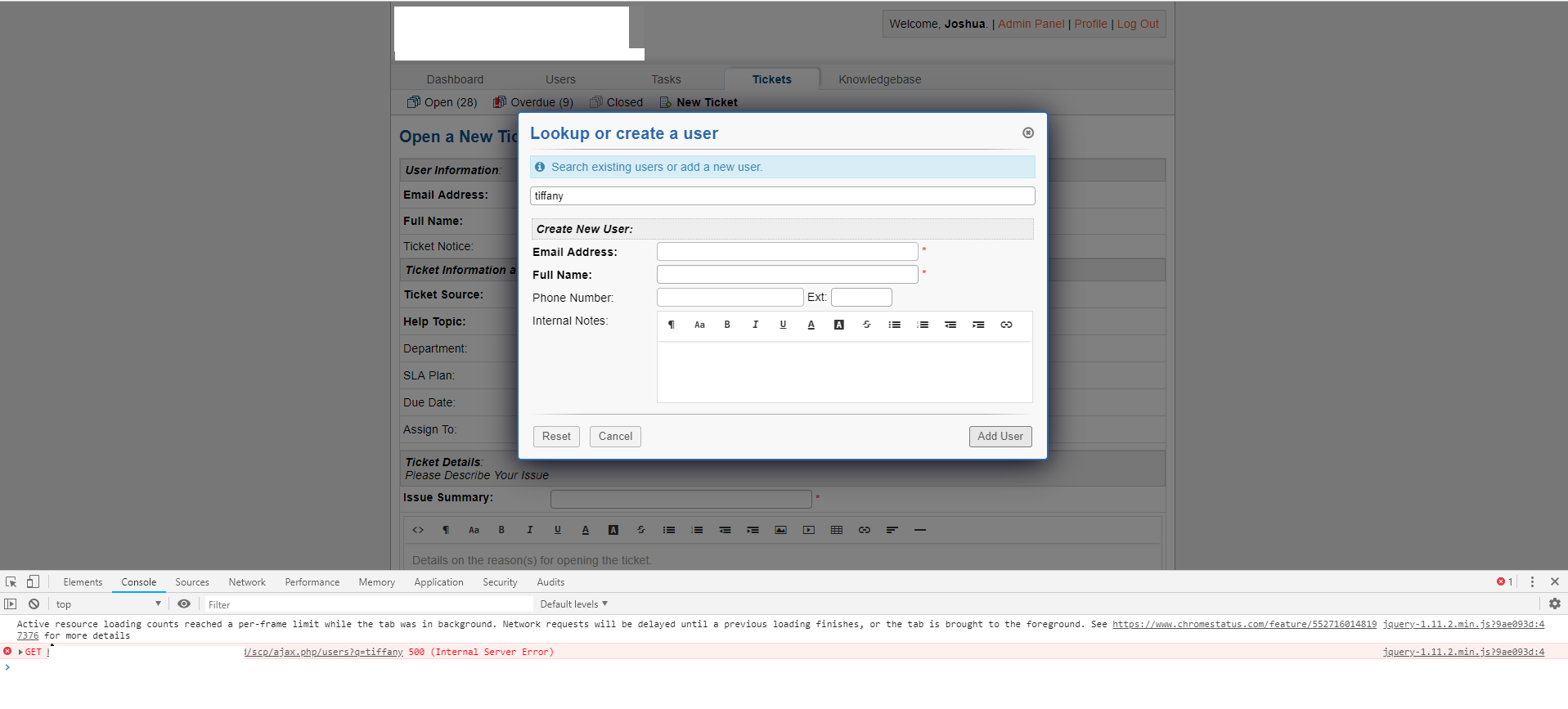Select the DevTools inspect element tool
This screenshot has height=709, width=1568.
click(x=11, y=581)
